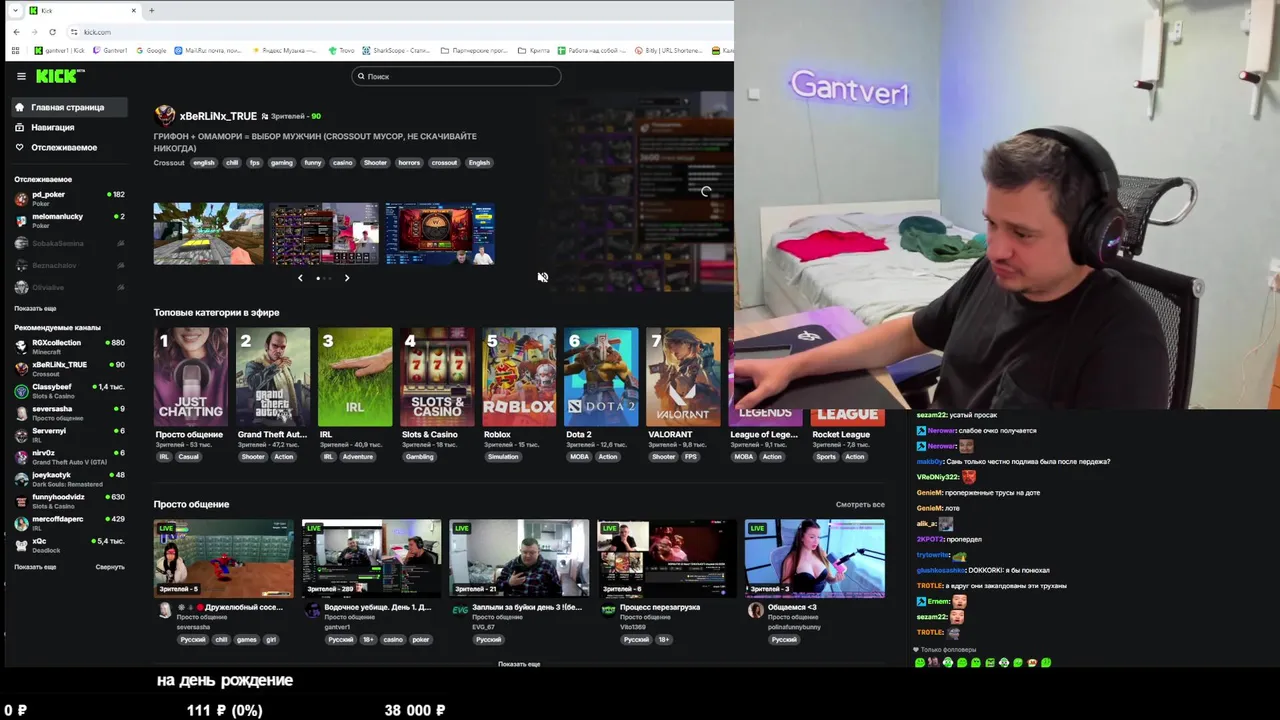The image size is (1280, 720).
Task: Open the apps grid in bookmarks bar
Action: tap(16, 50)
